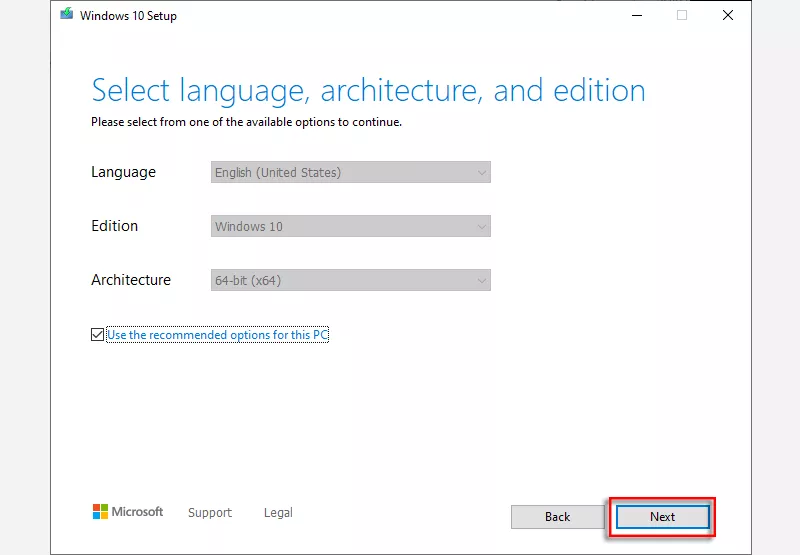Viewport: 800px width, 555px height.
Task: Minimize the Windows 10 Setup window
Action: [636, 15]
